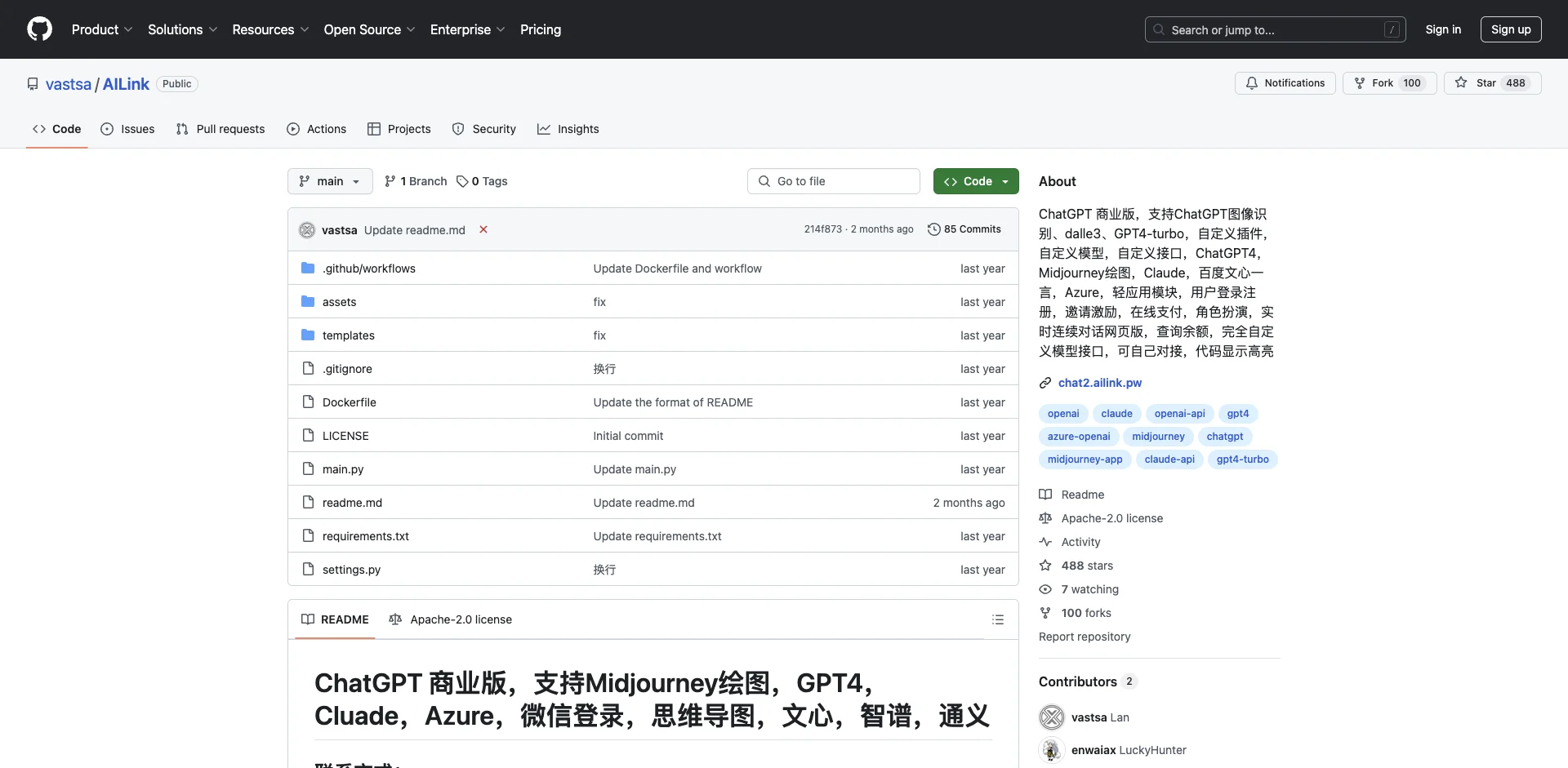Expand the Enterprise menu
Screen dimensions: 1568x768
[467, 29]
